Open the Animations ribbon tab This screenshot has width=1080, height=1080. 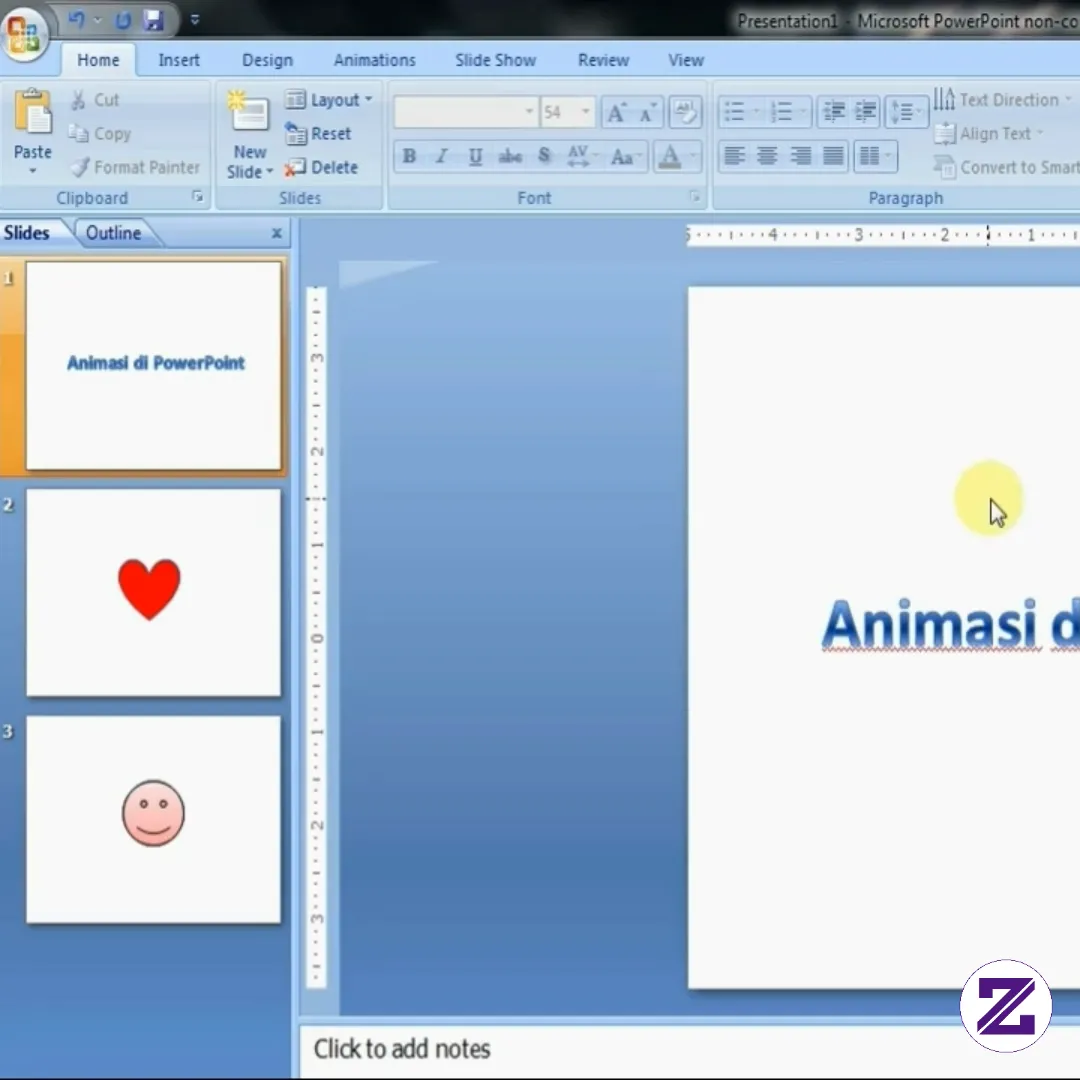point(375,60)
